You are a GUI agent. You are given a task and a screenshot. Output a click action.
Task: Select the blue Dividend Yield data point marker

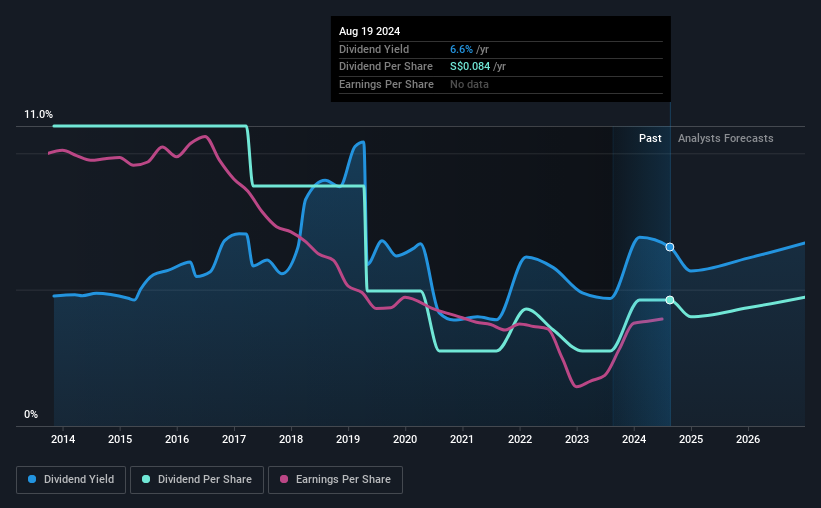coord(670,247)
